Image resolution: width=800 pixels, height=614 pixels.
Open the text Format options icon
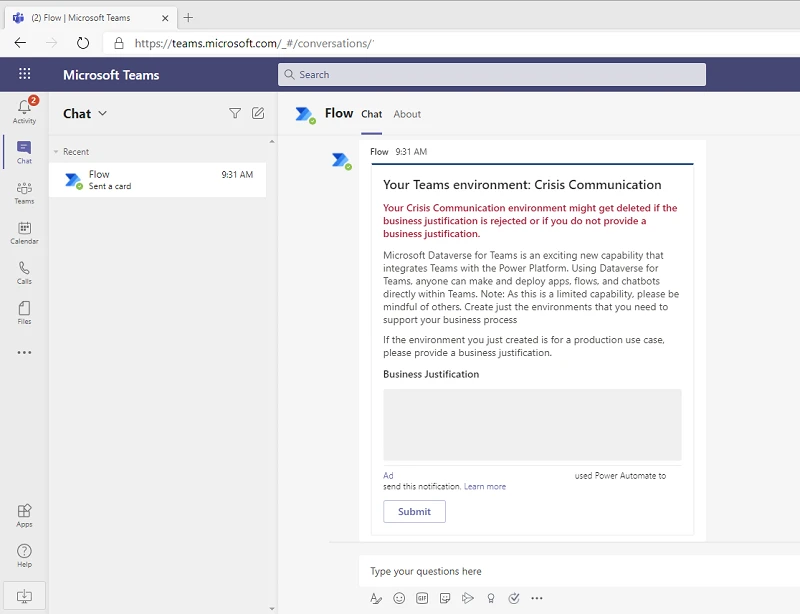pyautogui.click(x=376, y=598)
